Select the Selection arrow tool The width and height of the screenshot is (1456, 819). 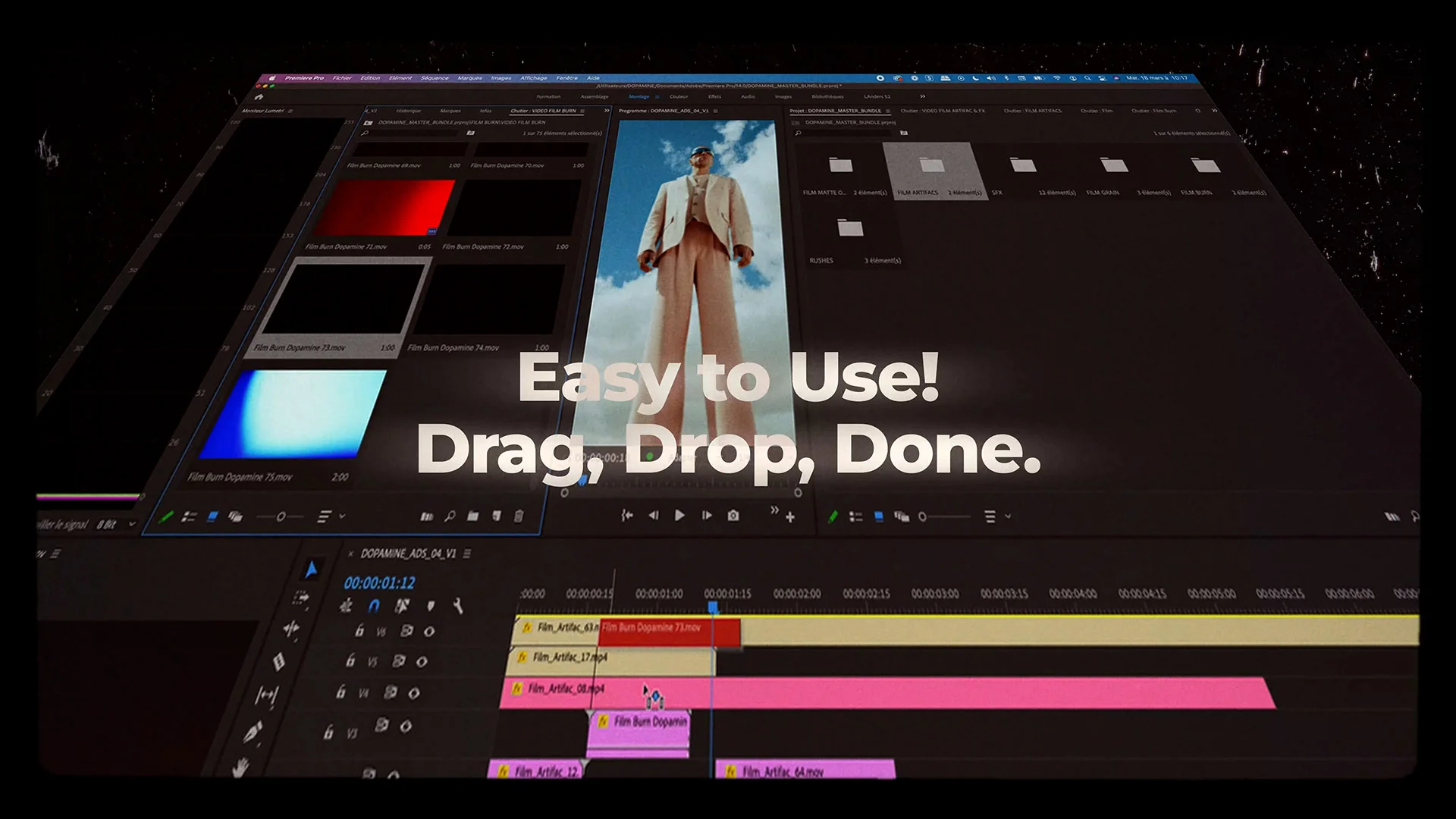click(x=311, y=570)
